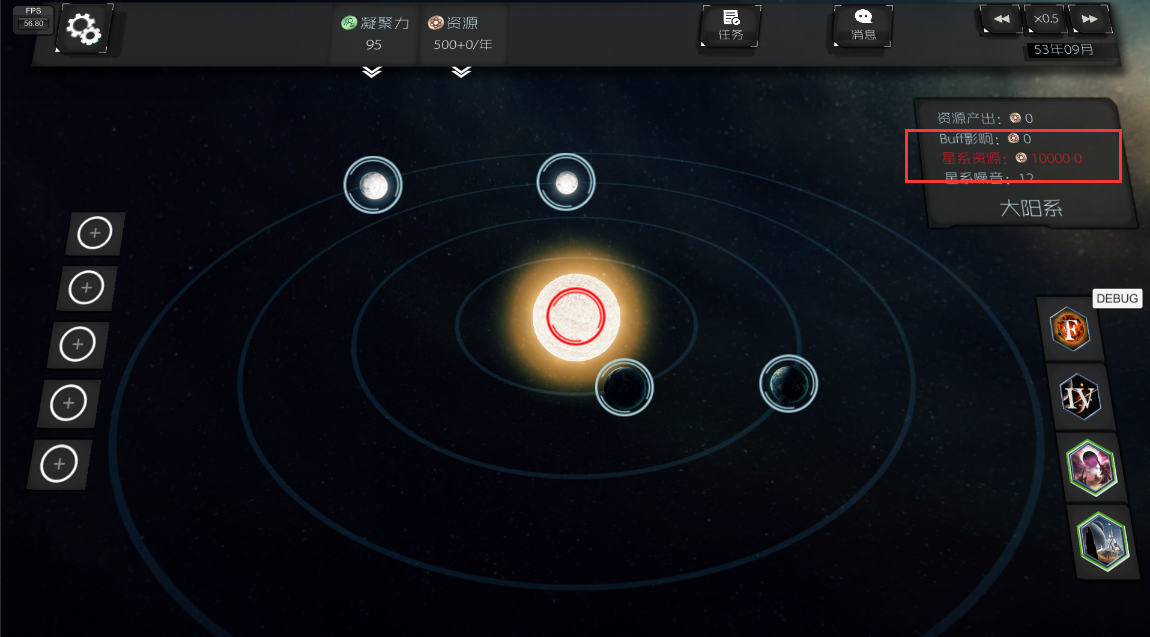Click the topmost plus slot on left
This screenshot has height=637, width=1150.
95,234
